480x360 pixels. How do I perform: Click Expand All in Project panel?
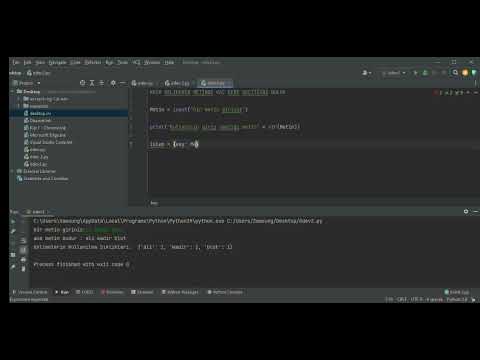(92, 83)
